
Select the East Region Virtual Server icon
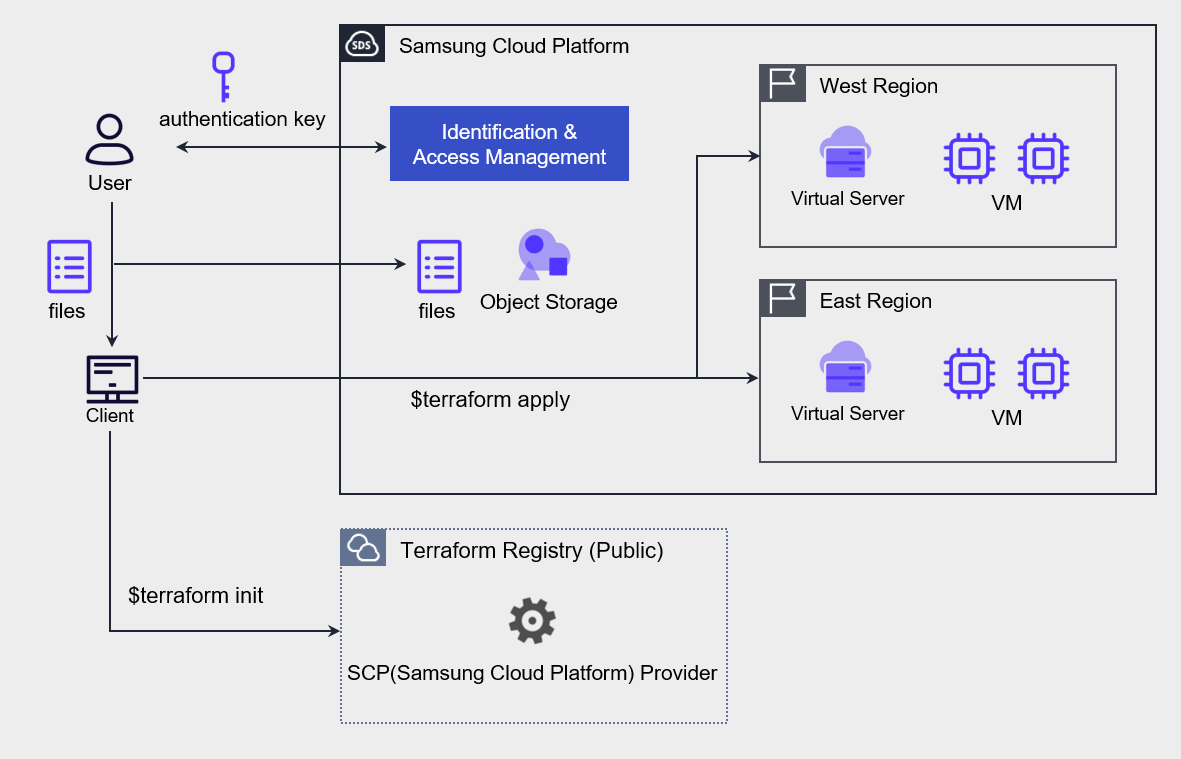coord(846,368)
